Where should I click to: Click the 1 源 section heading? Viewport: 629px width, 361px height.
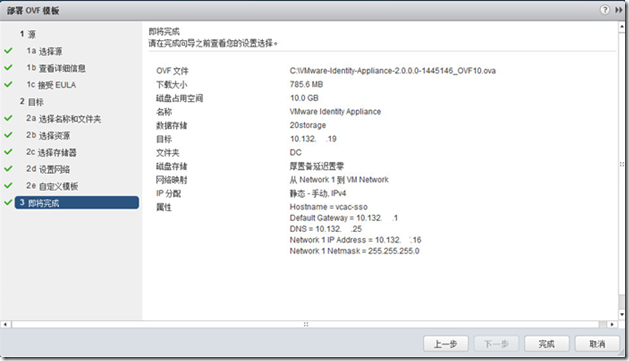point(28,34)
